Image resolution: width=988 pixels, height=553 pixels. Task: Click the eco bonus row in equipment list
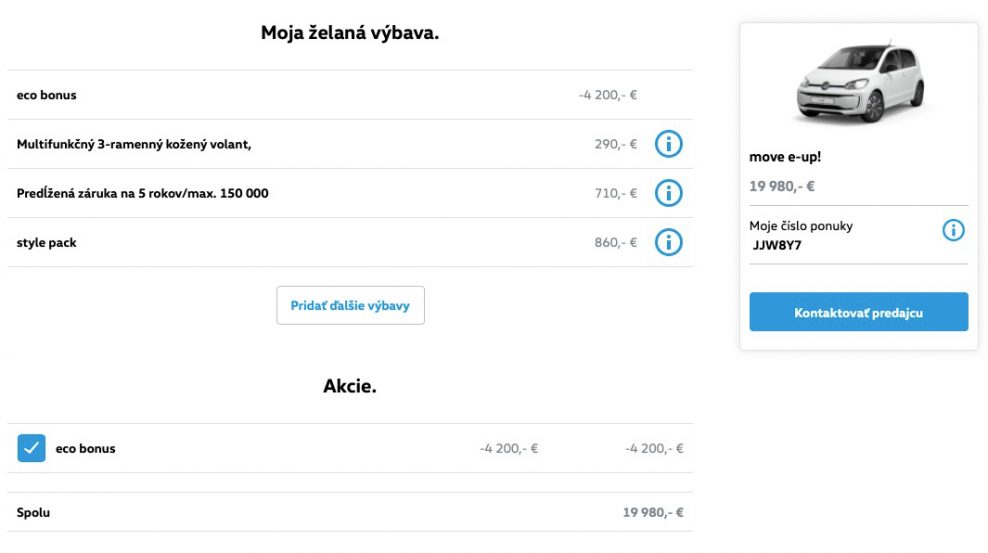pyautogui.click(x=350, y=94)
